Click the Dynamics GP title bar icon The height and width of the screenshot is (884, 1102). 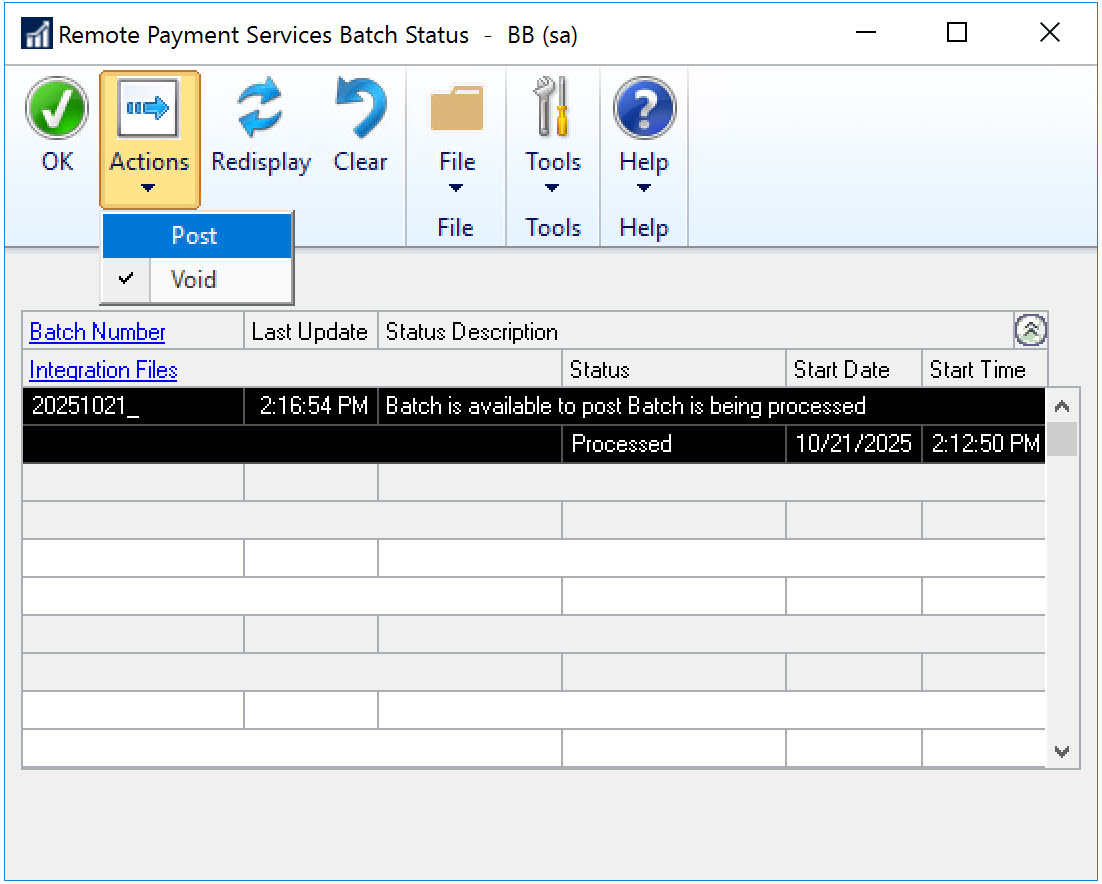(36, 35)
